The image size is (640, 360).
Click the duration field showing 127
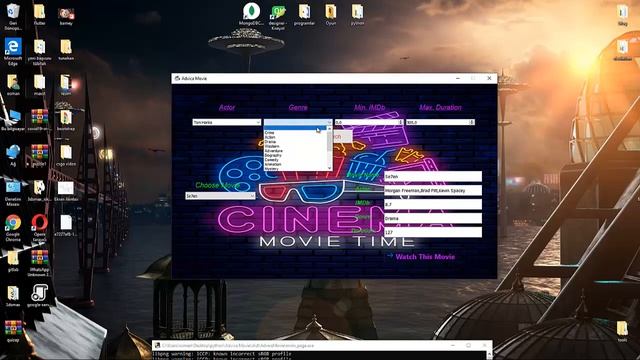point(433,232)
